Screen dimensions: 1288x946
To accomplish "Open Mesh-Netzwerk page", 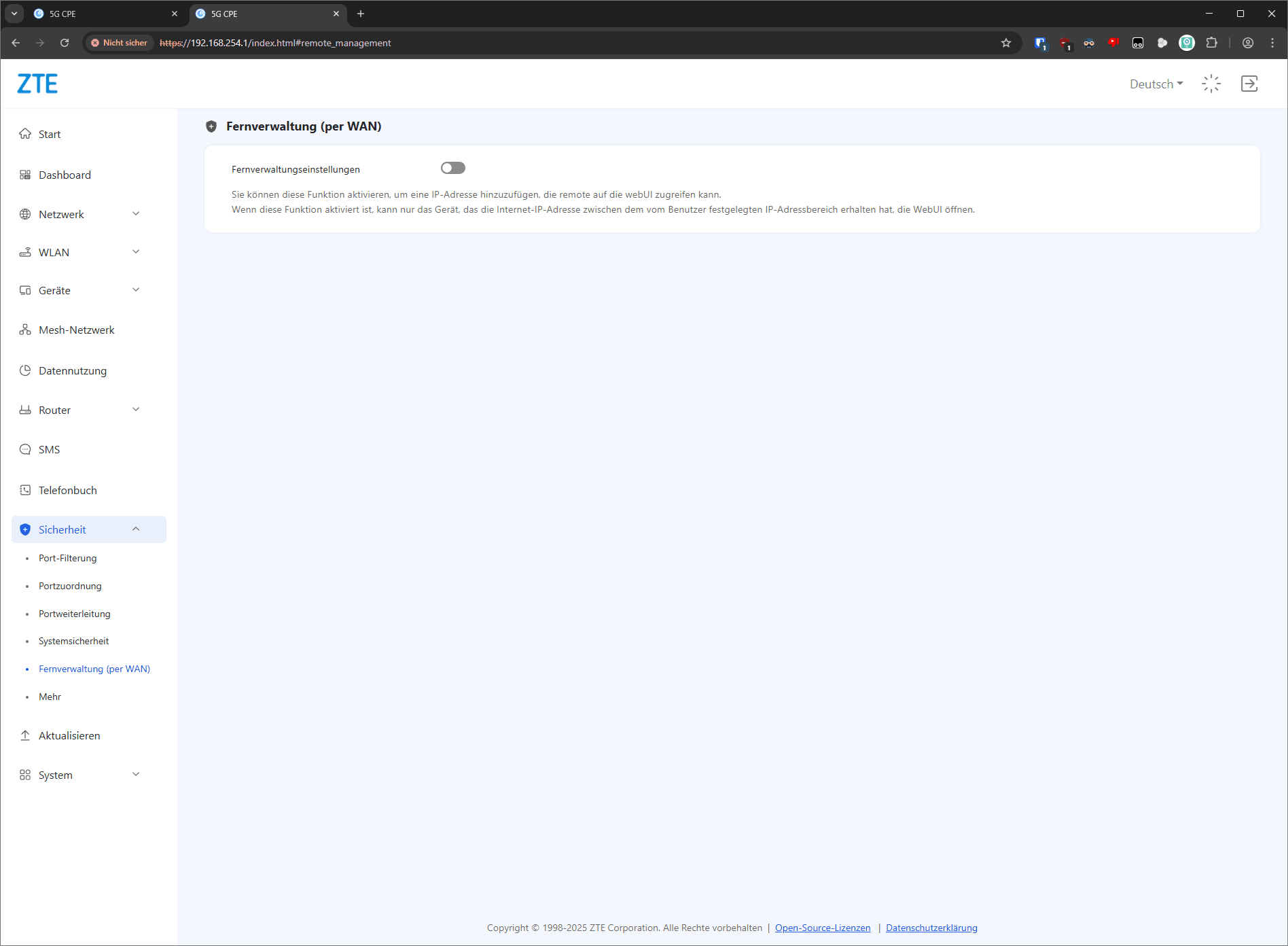I will 76,330.
